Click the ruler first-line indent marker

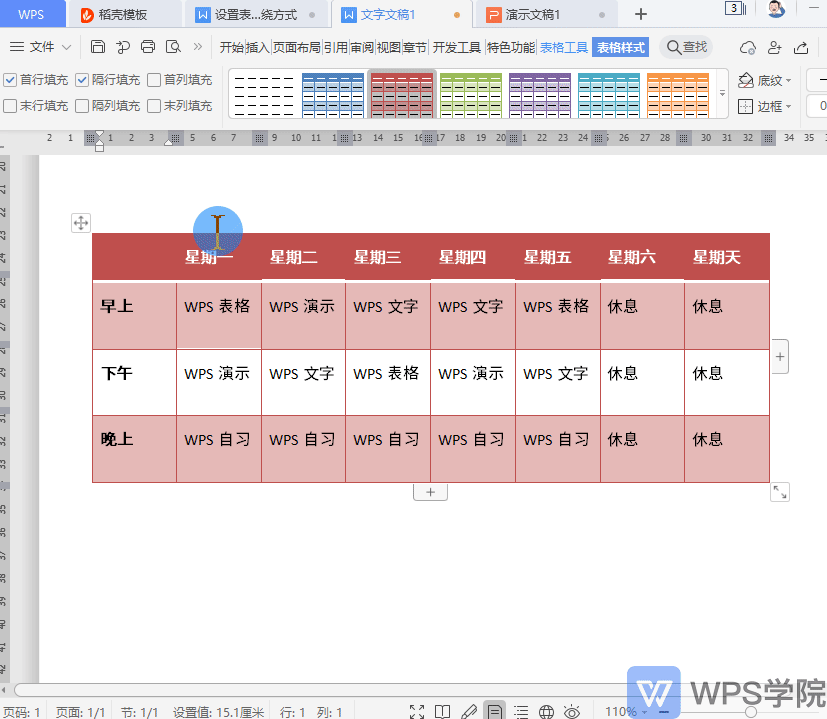(x=99, y=135)
